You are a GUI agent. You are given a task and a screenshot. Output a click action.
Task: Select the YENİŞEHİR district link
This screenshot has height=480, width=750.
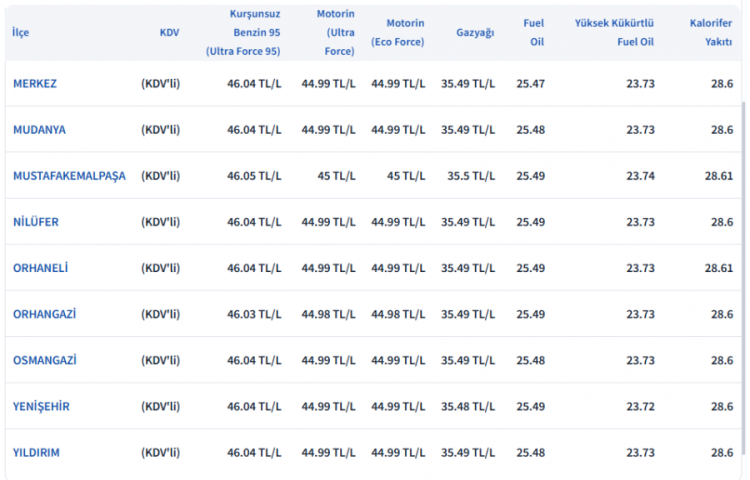[41, 406]
